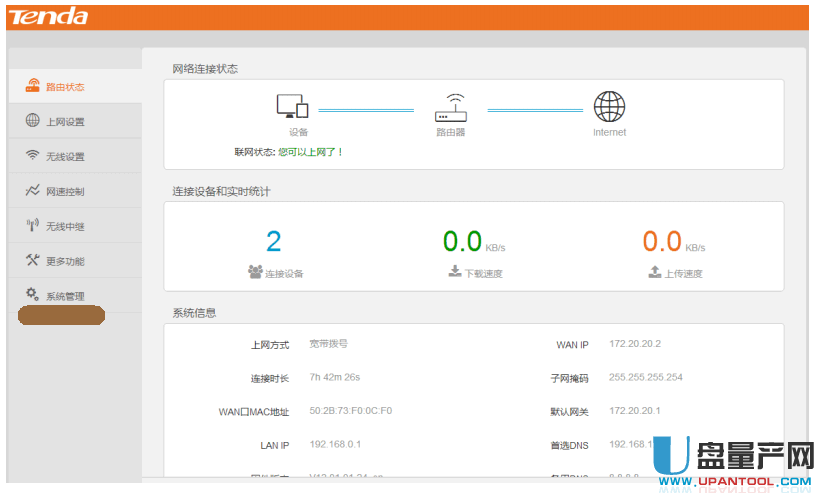Click the Internet globe icon
Image resolution: width=827 pixels, height=498 pixels.
(x=609, y=106)
